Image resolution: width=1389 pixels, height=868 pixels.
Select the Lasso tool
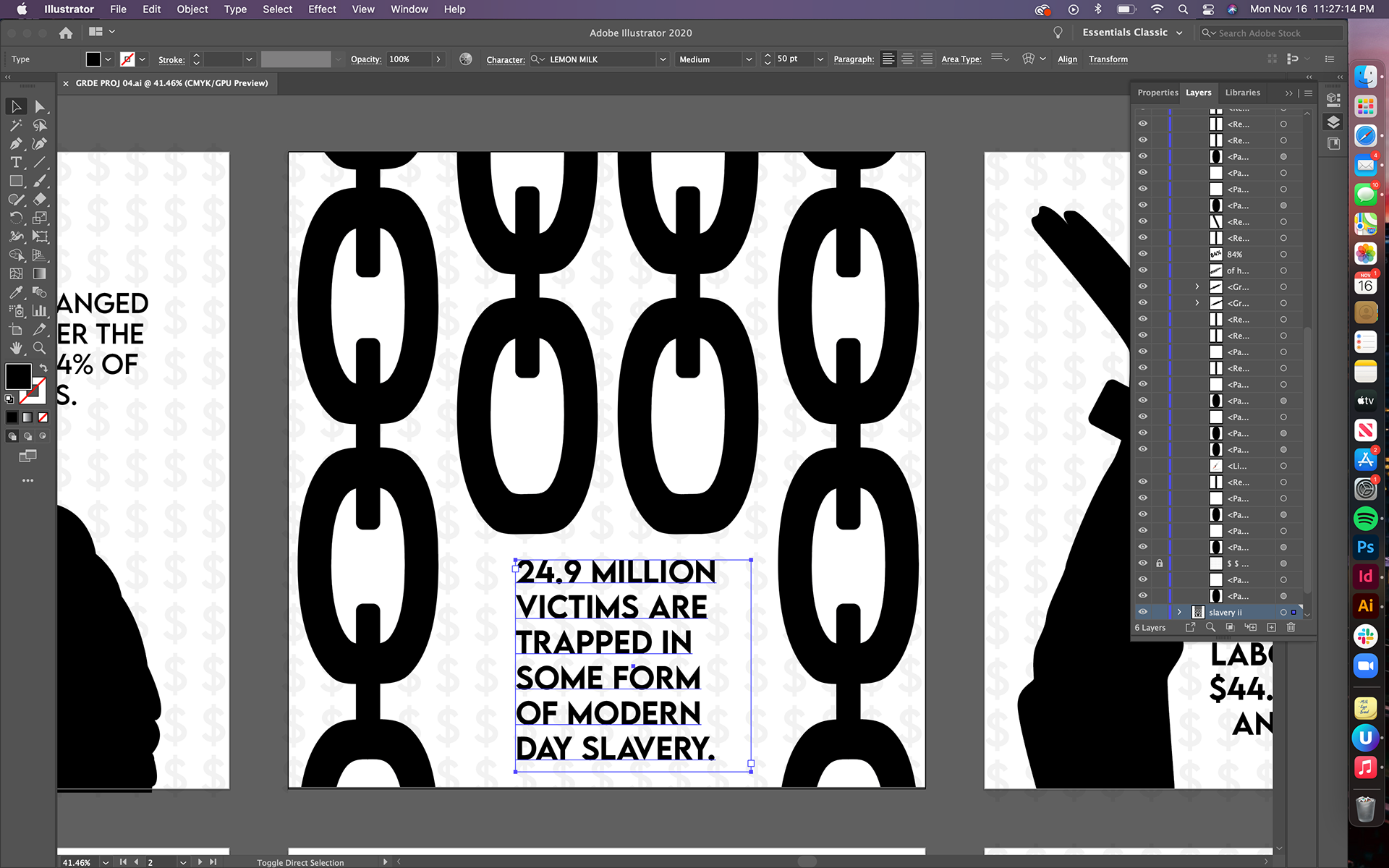[40, 125]
